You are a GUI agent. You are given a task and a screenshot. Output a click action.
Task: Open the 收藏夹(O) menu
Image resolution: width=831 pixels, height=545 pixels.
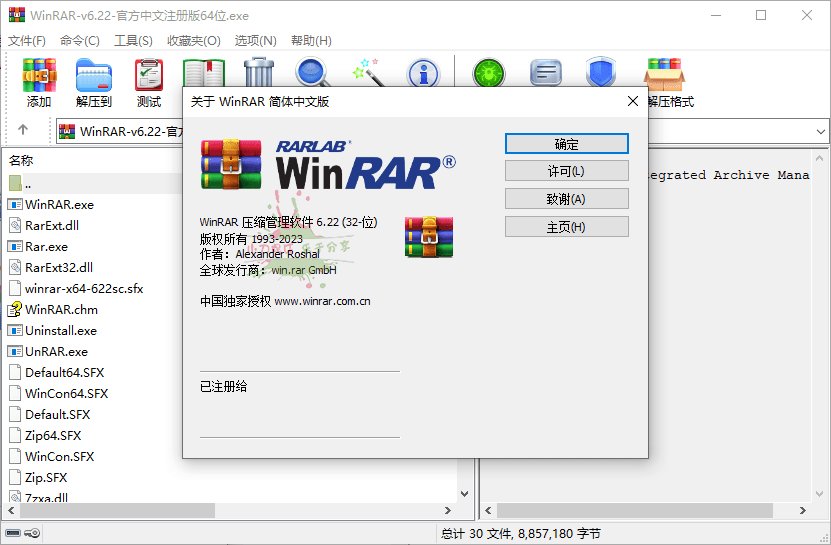[x=194, y=41]
